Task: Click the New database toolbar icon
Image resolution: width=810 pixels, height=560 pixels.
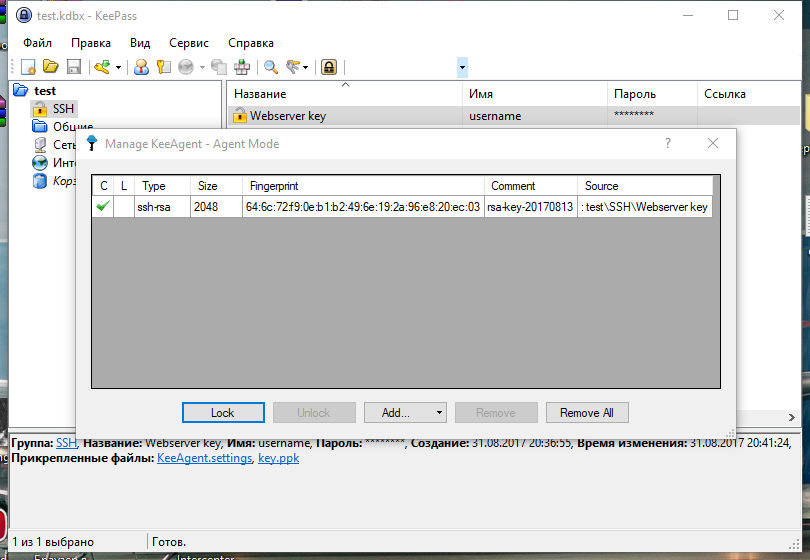Action: [x=28, y=67]
